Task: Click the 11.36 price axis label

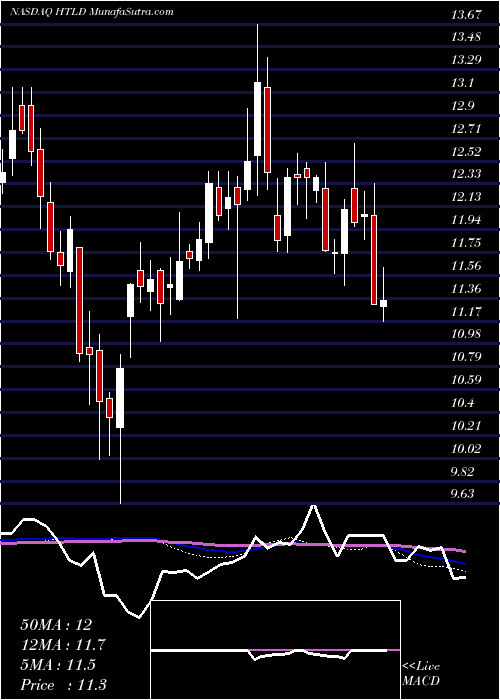Action: tap(466, 289)
